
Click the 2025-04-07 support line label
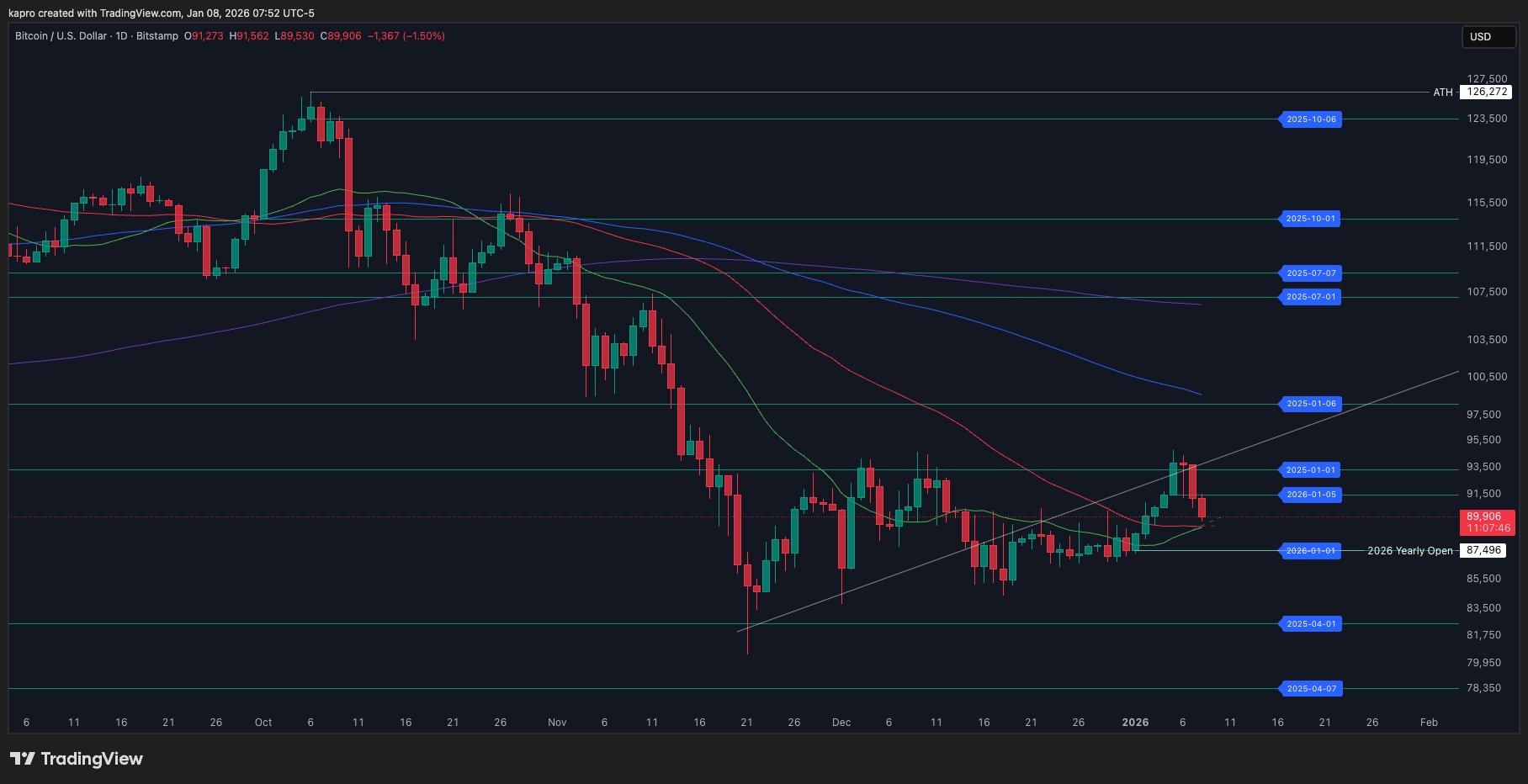(x=1310, y=689)
